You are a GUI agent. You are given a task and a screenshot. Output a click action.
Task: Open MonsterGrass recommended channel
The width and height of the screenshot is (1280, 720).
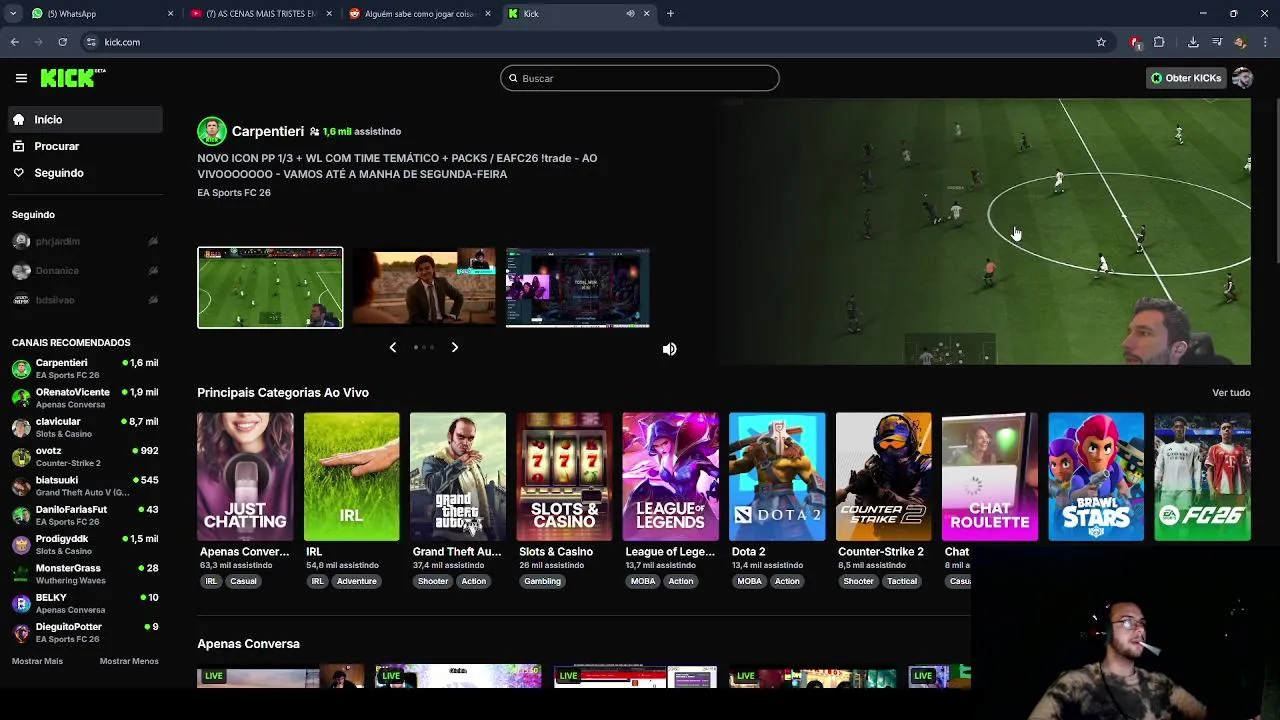[85, 574]
